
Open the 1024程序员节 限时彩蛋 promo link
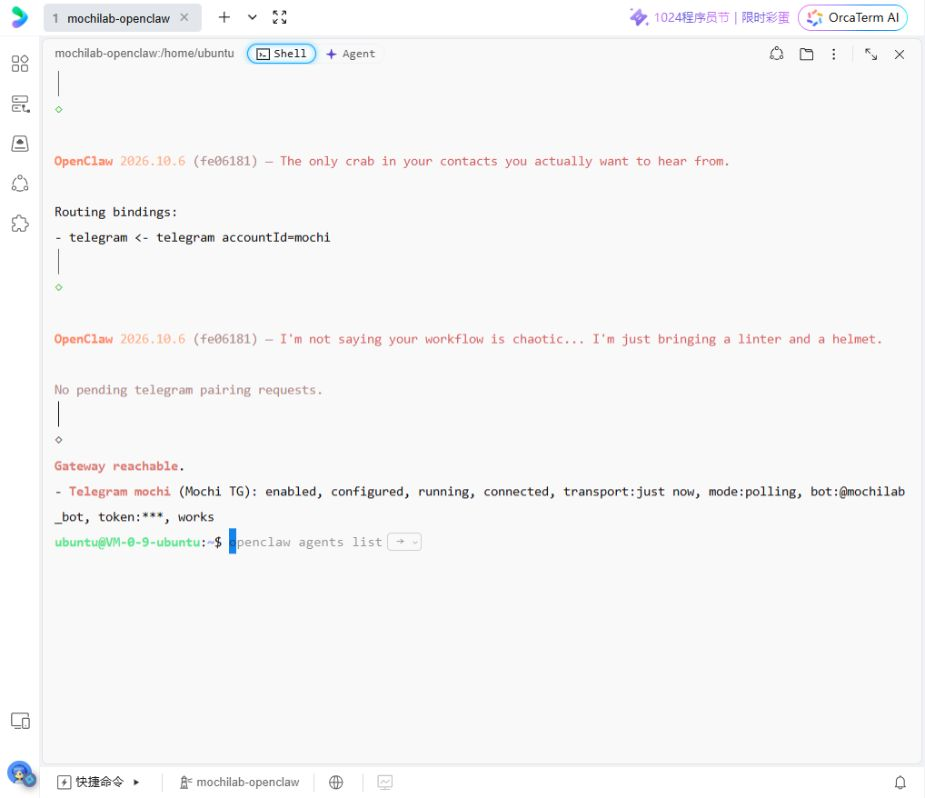click(709, 18)
